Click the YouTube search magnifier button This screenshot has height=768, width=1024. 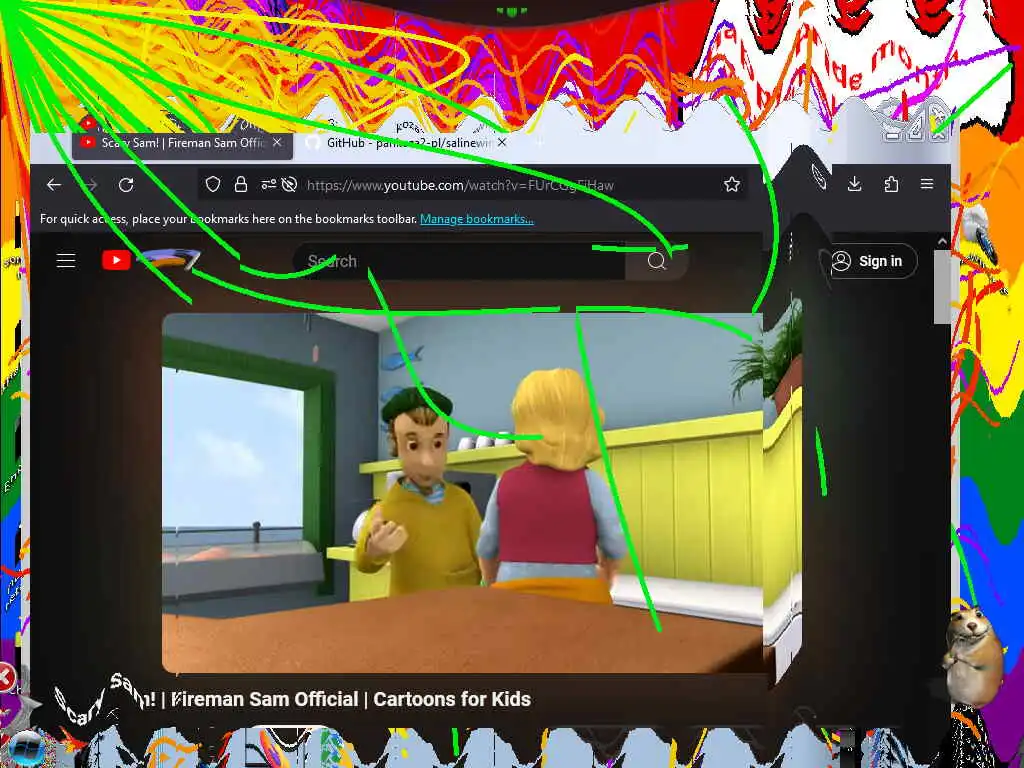point(656,261)
